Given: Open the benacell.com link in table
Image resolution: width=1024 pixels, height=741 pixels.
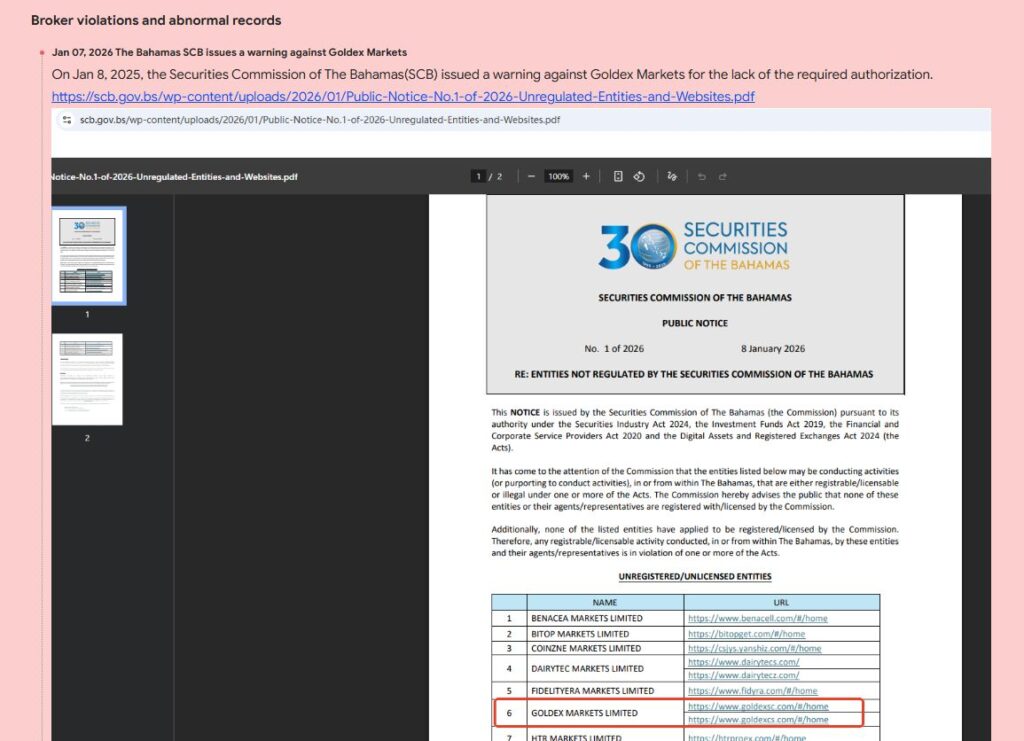Looking at the screenshot, I should click(x=757, y=618).
